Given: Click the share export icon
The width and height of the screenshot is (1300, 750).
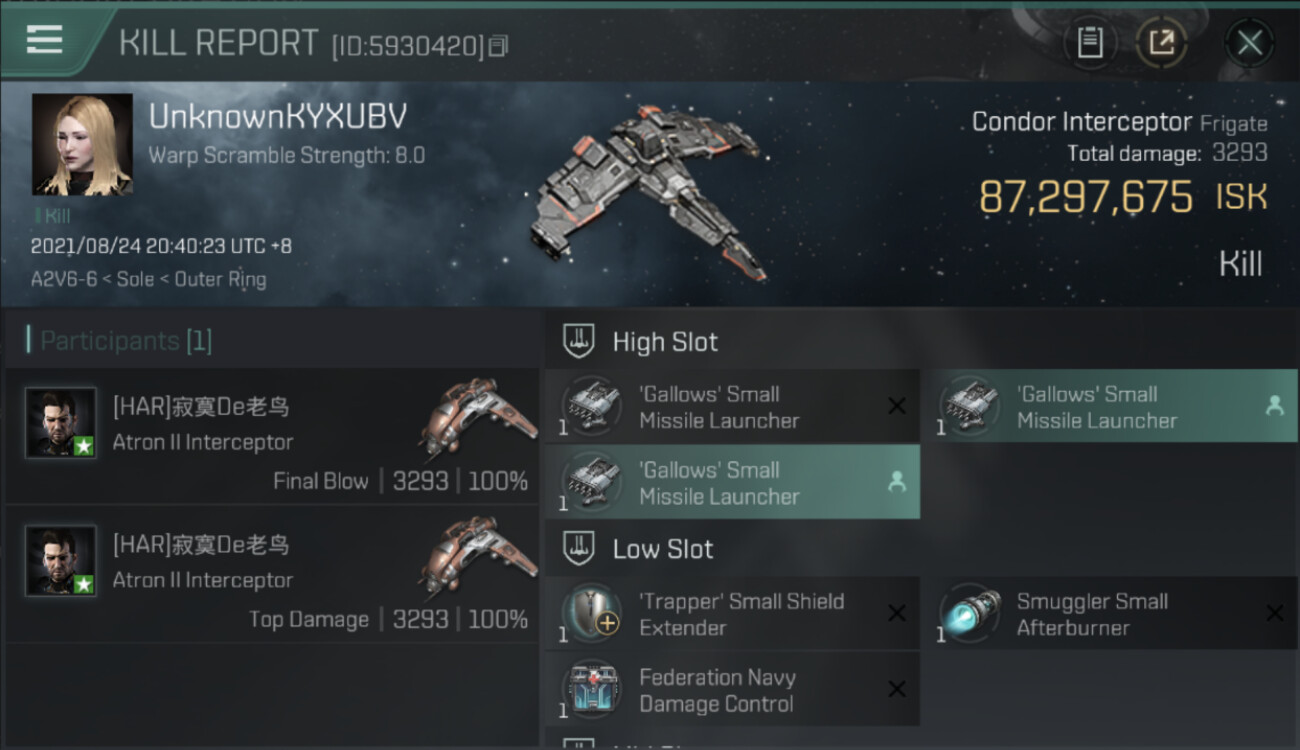Looking at the screenshot, I should [x=1161, y=43].
